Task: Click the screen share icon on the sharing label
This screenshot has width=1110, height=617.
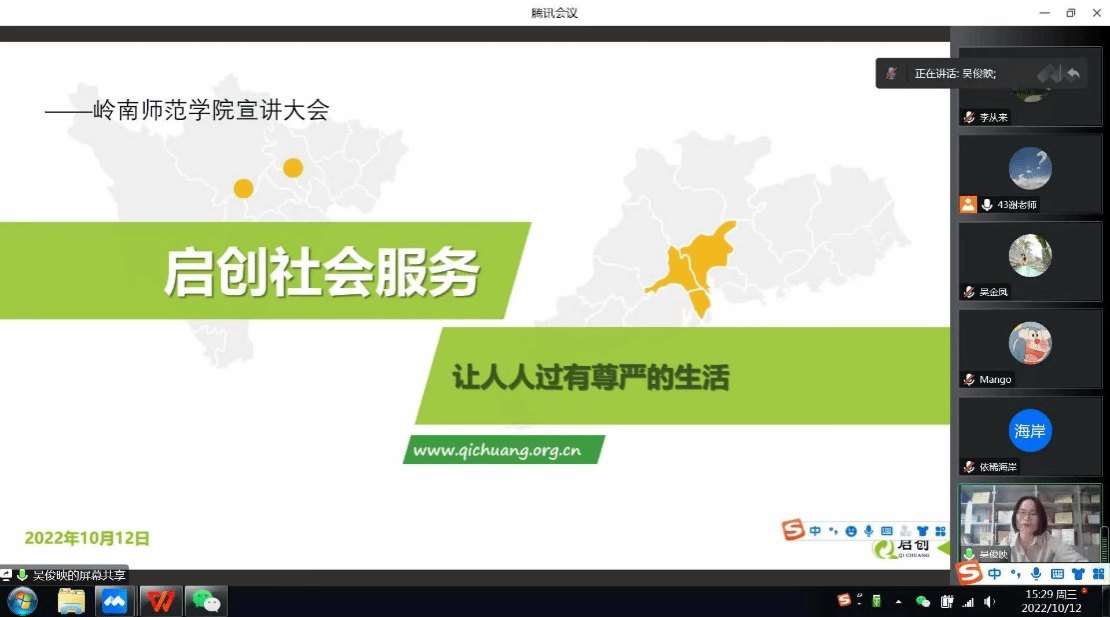Action: coord(7,575)
